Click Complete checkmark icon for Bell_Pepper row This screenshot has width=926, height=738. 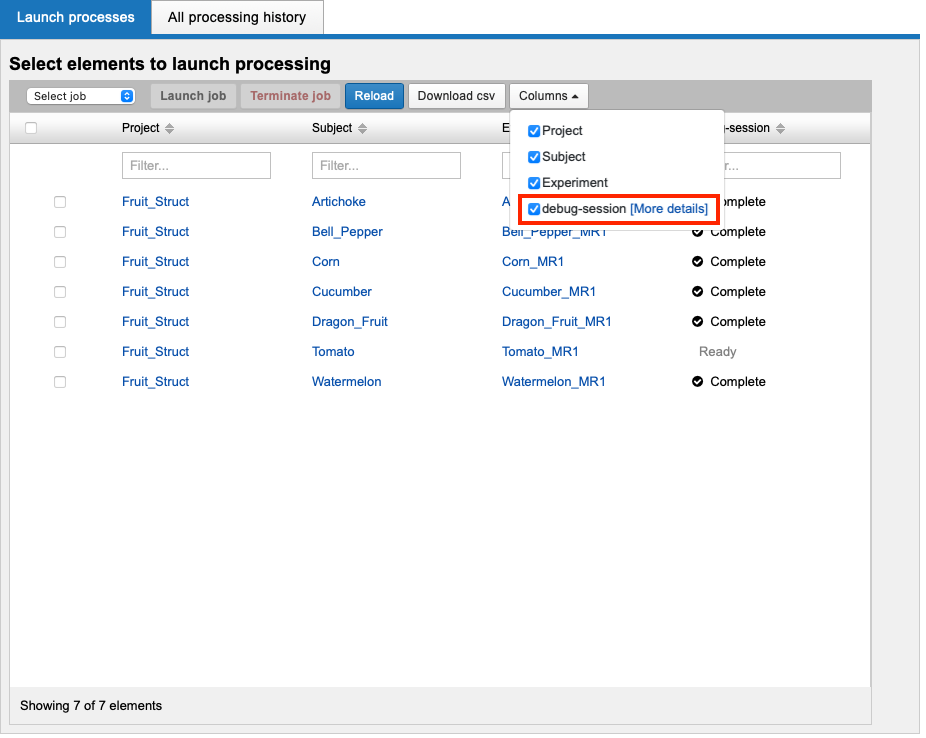(698, 232)
